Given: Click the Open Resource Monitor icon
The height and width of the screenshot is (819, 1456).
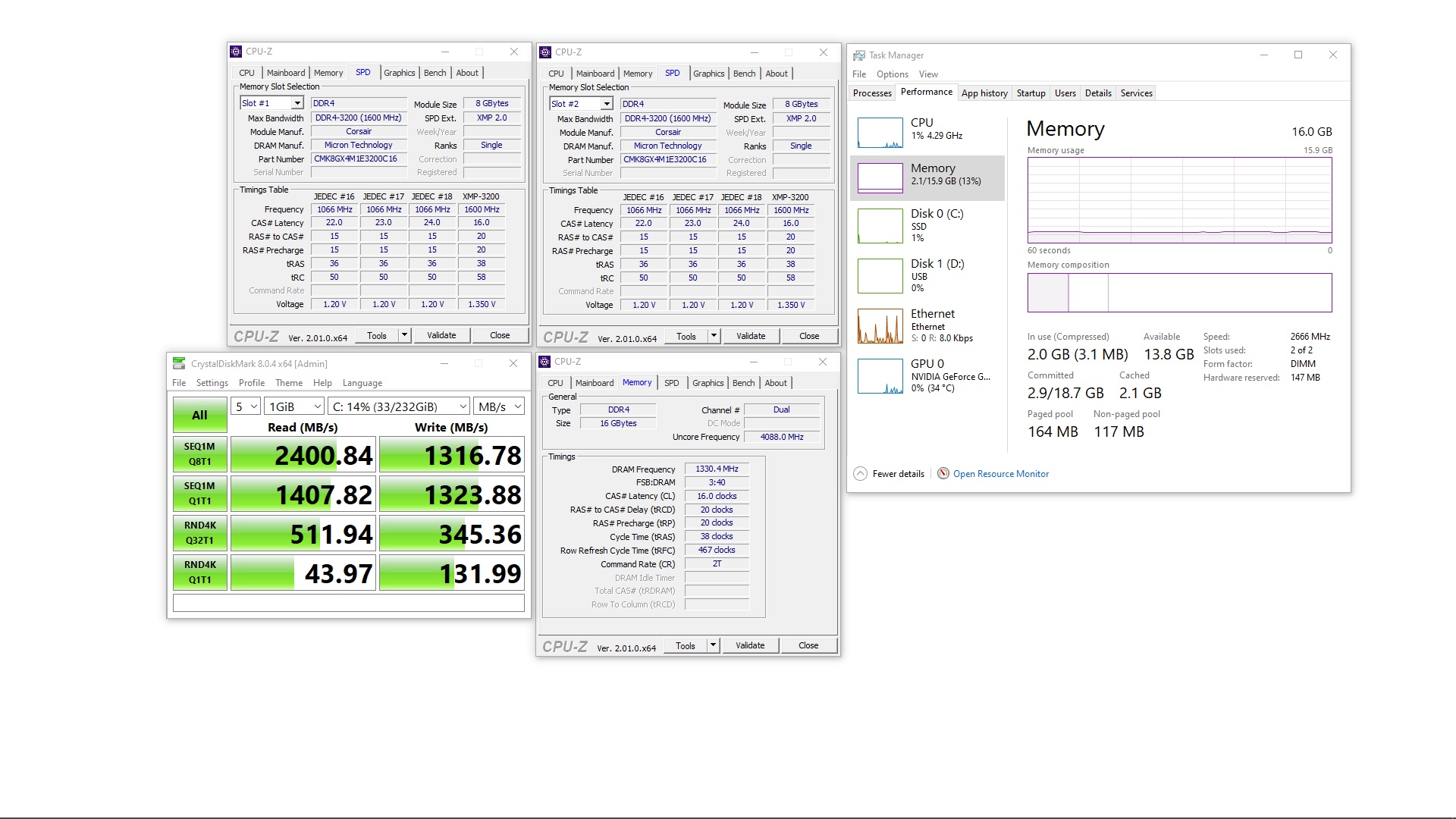Looking at the screenshot, I should pyautogui.click(x=943, y=474).
